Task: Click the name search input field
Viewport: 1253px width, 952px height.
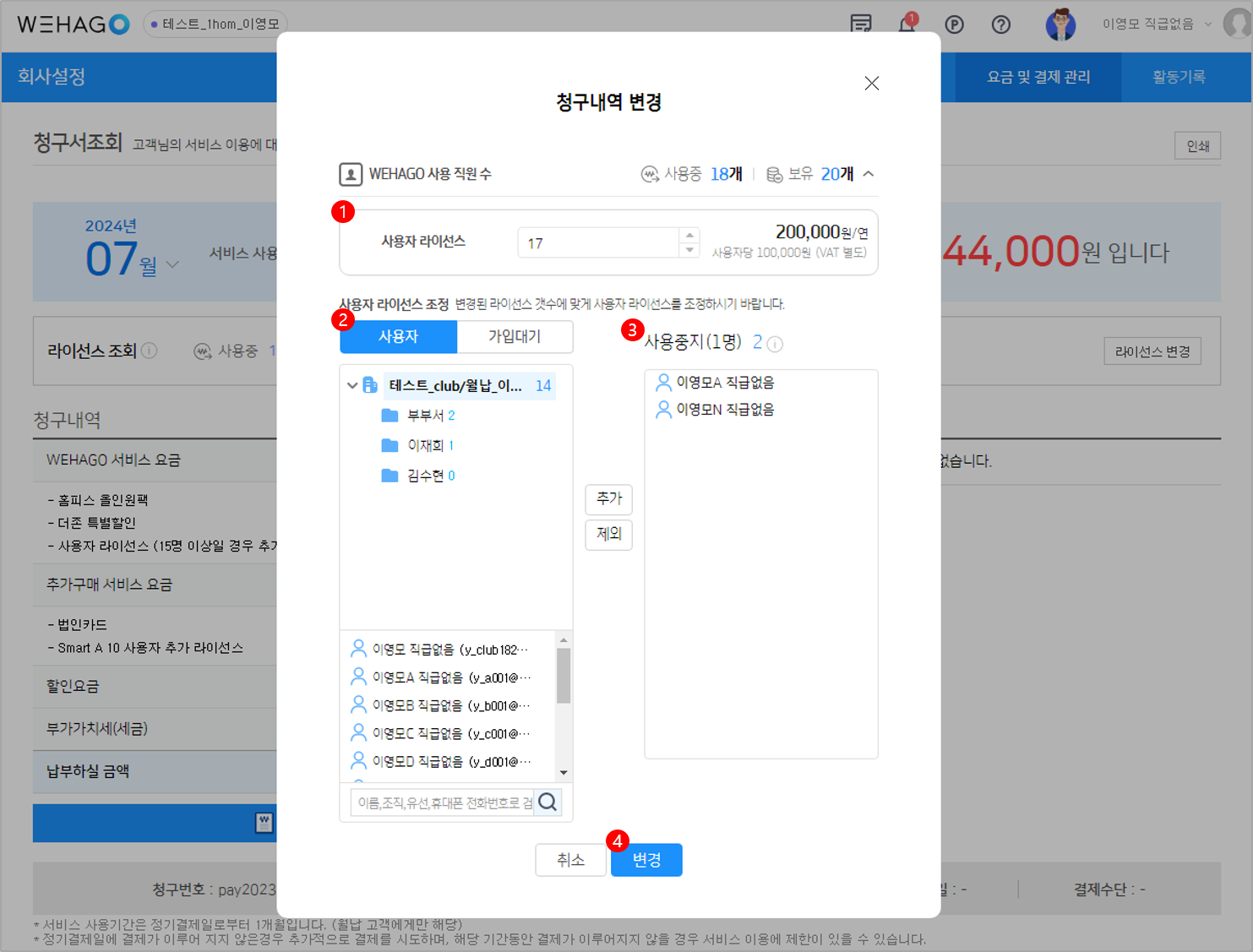Action: pyautogui.click(x=443, y=802)
